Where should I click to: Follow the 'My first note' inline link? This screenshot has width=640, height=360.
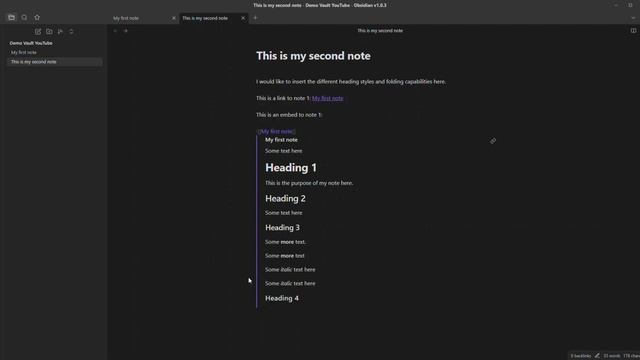(x=327, y=98)
